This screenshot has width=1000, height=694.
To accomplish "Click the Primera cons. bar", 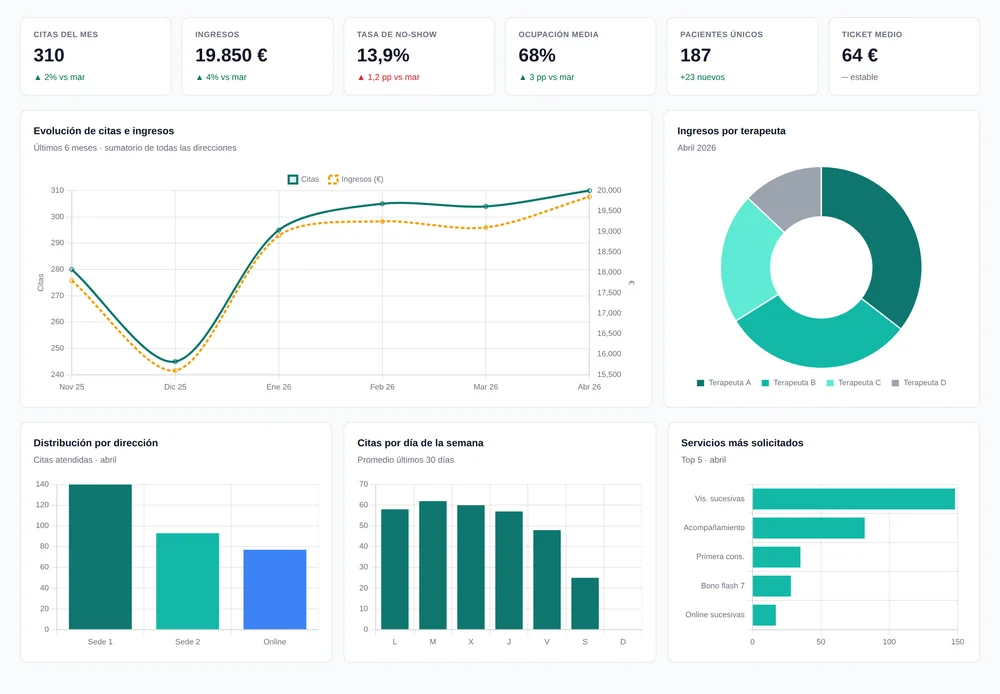I will [x=776, y=557].
